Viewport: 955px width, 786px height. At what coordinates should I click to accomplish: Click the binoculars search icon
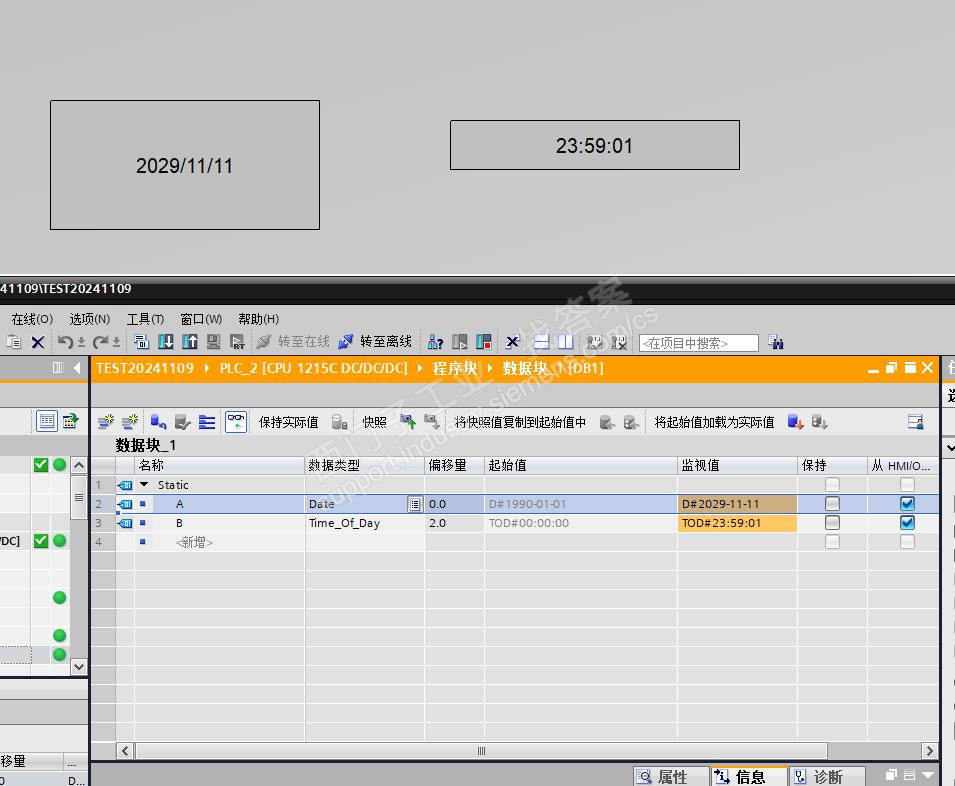click(x=775, y=342)
